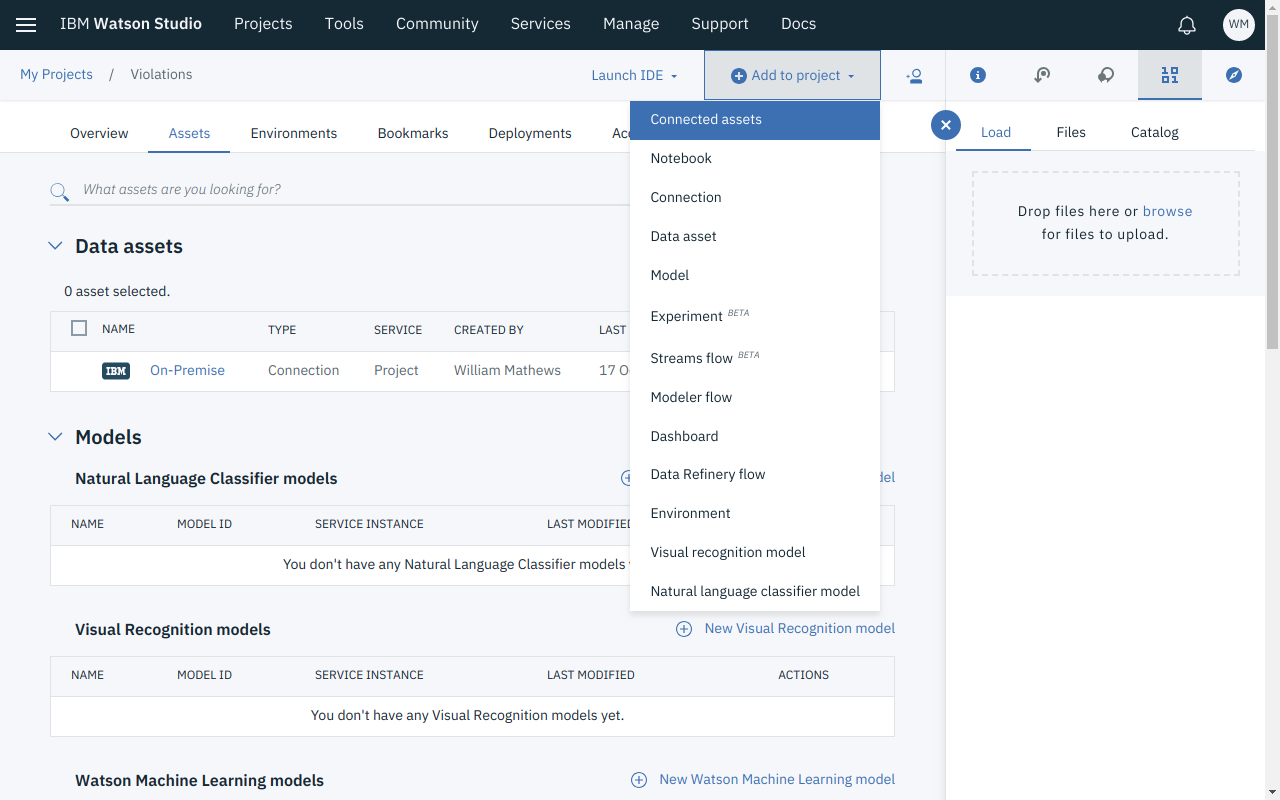Viewport: 1280px width, 800px height.
Task: Toggle the find and add data panel icon
Action: (x=1170, y=75)
